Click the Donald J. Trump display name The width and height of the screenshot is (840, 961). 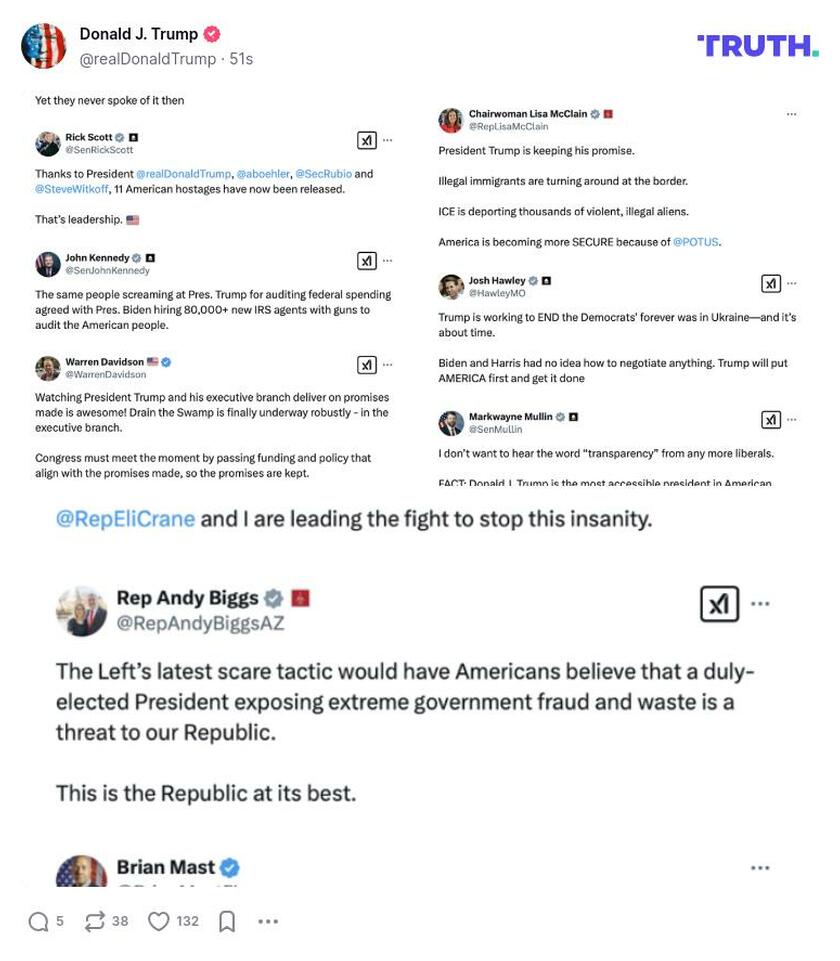[139, 34]
